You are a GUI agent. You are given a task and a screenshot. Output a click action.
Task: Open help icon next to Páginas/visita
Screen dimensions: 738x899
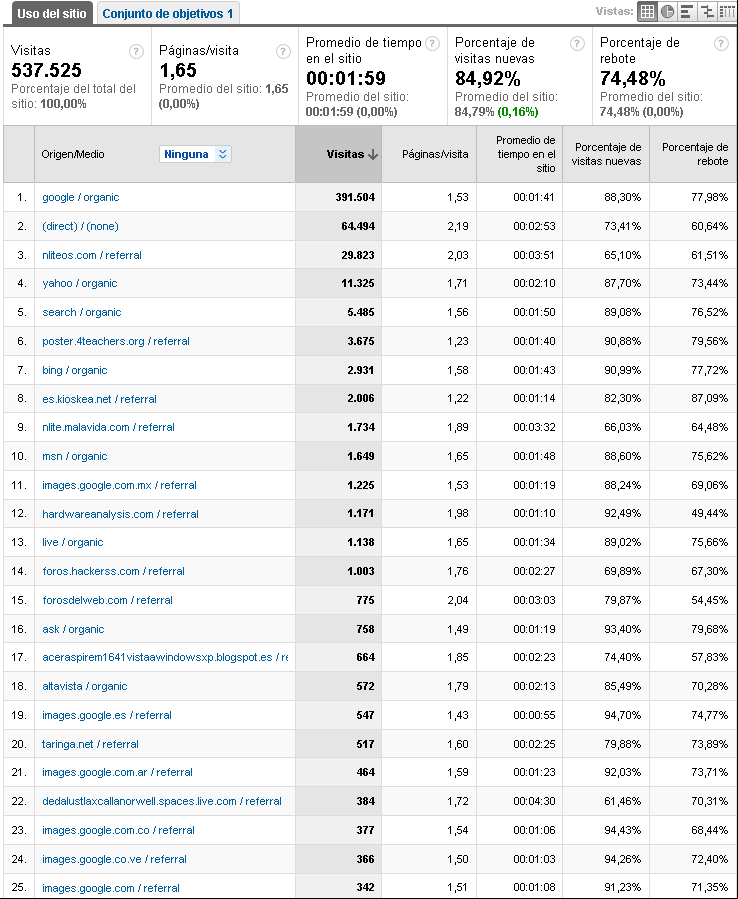[283, 52]
